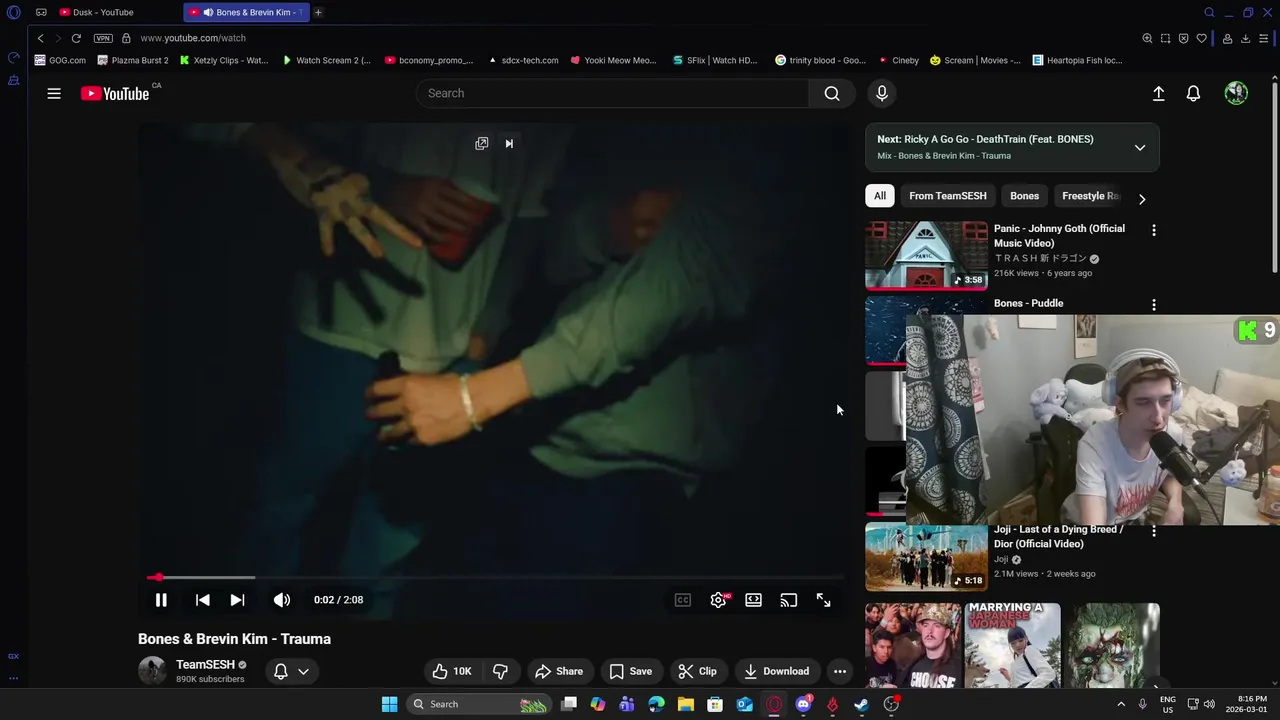Search with voice microphone button
The width and height of the screenshot is (1280, 720).
(x=882, y=93)
